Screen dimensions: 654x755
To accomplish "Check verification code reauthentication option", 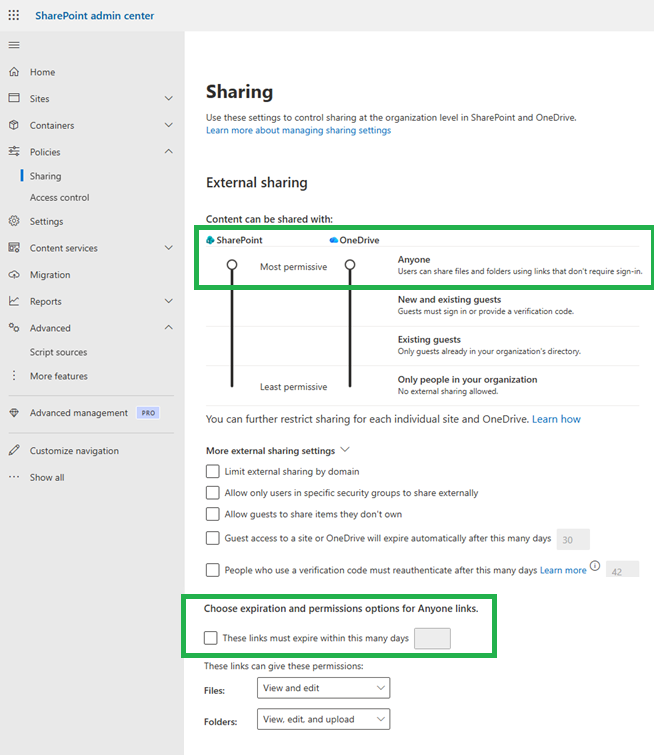I will pyautogui.click(x=212, y=570).
